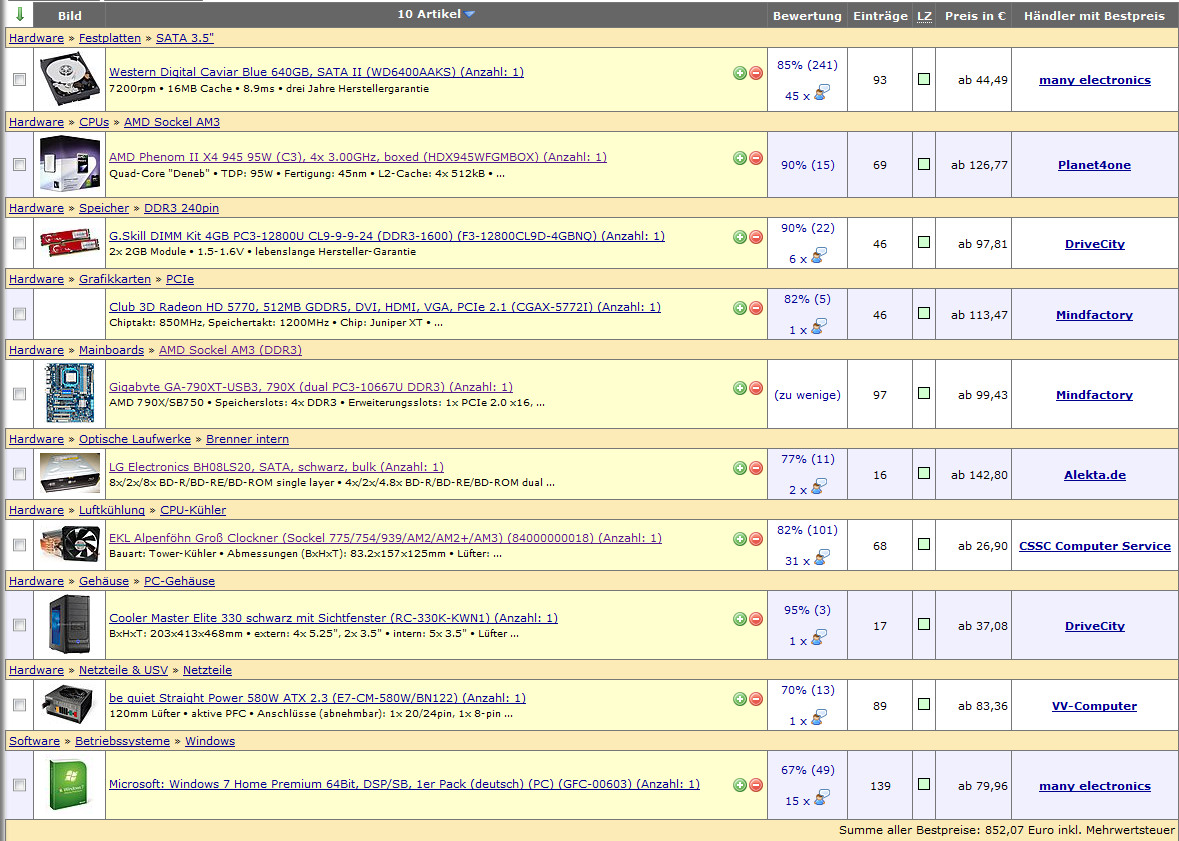Viewport: 1179px width, 841px height.
Task: Increase quantity of EKL Alpenföhn Groß Clockner
Action: [x=740, y=539]
